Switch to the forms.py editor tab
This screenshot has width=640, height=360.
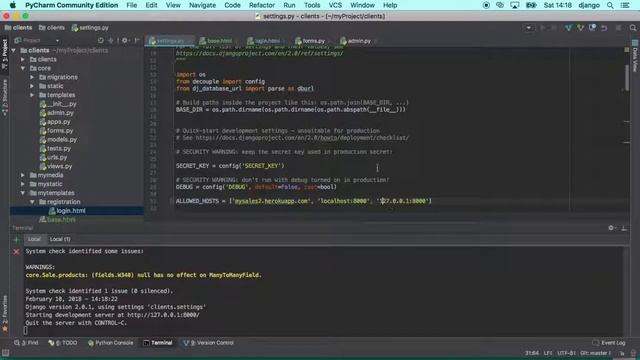313,41
